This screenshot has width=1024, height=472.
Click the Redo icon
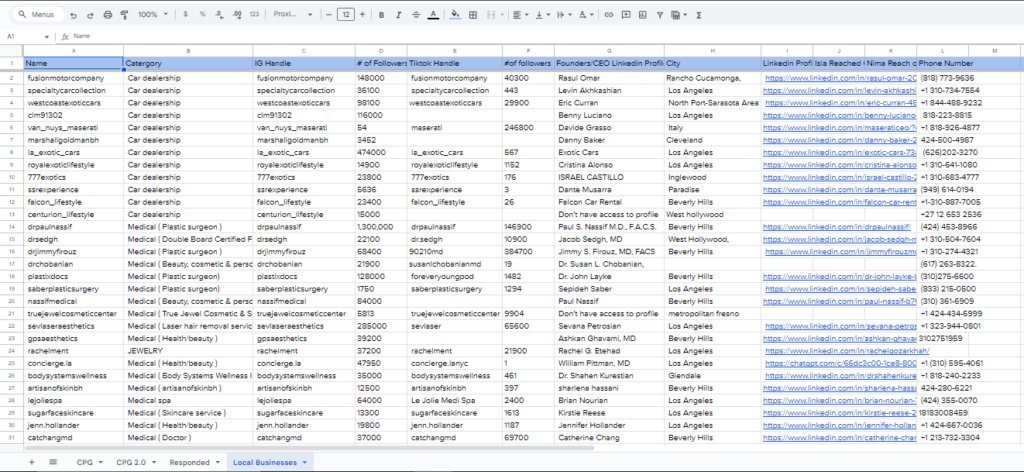(x=90, y=14)
